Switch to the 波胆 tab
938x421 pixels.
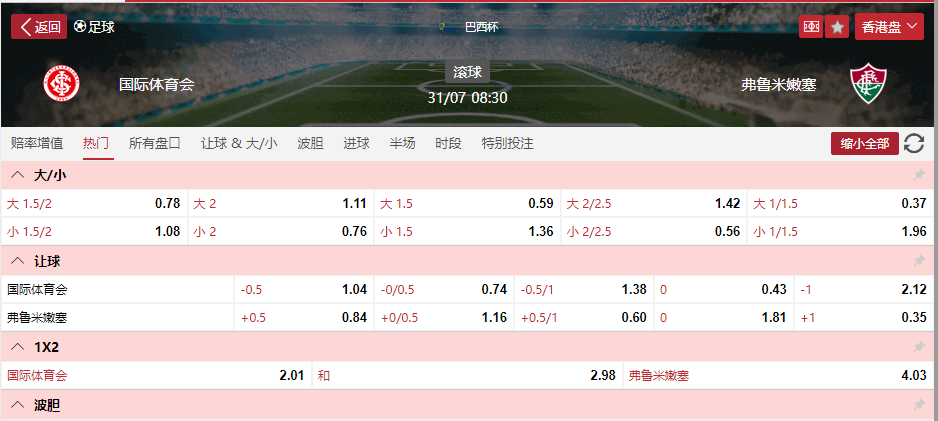[310, 143]
